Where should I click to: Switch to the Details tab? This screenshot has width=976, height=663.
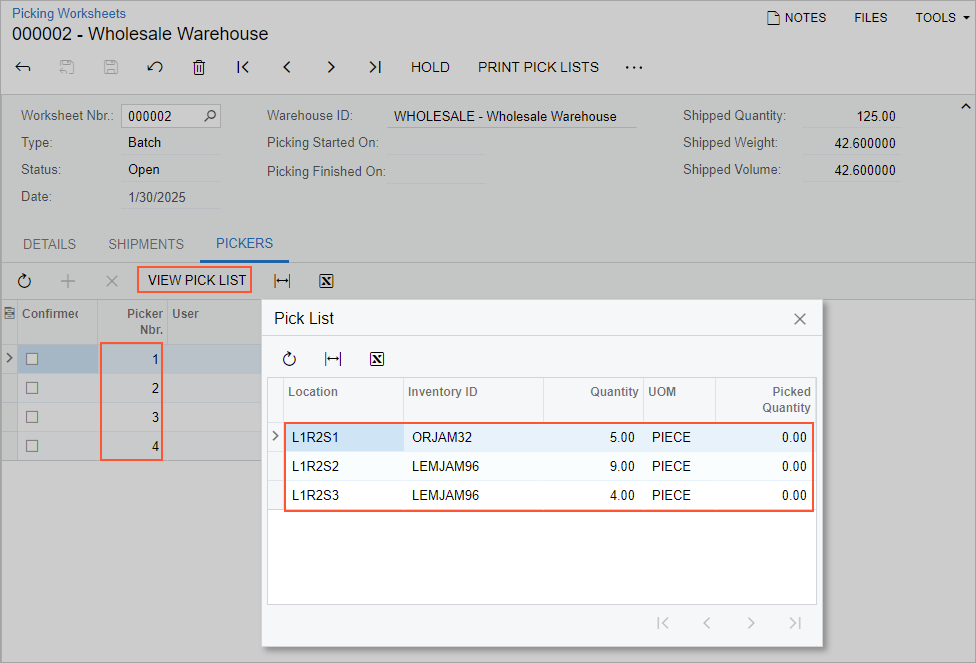tap(49, 244)
